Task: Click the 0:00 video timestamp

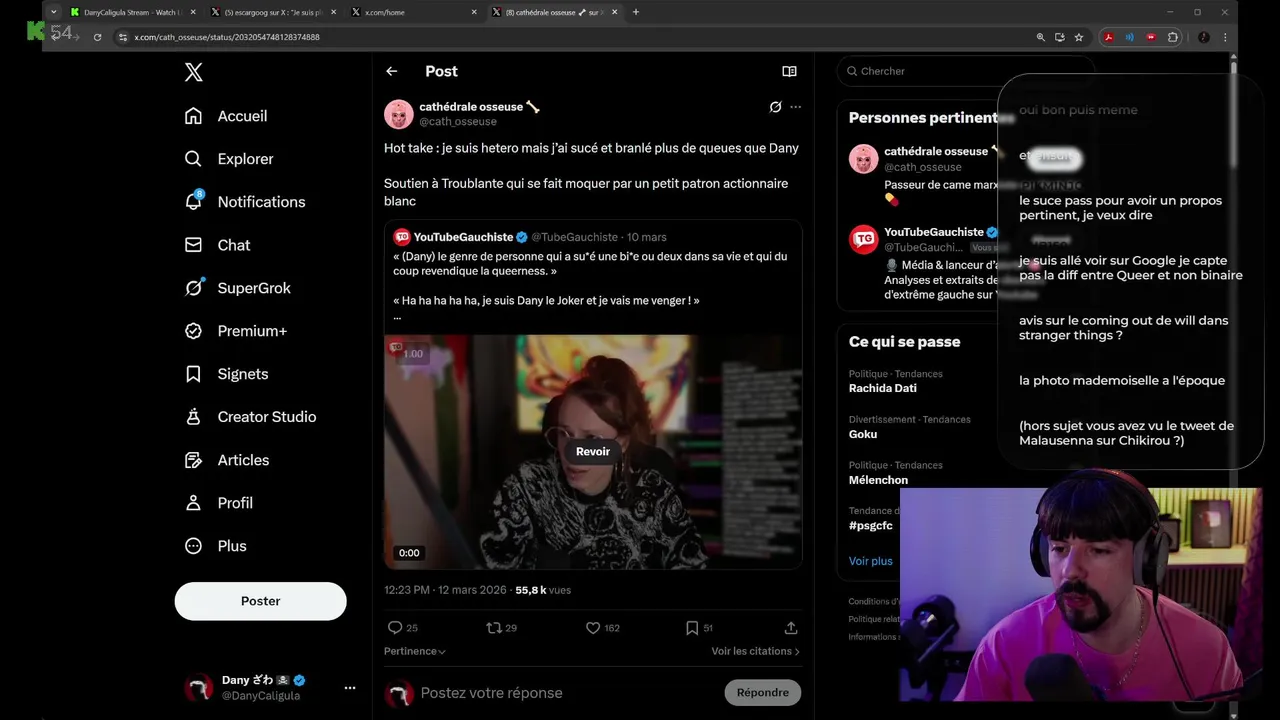Action: 409,553
